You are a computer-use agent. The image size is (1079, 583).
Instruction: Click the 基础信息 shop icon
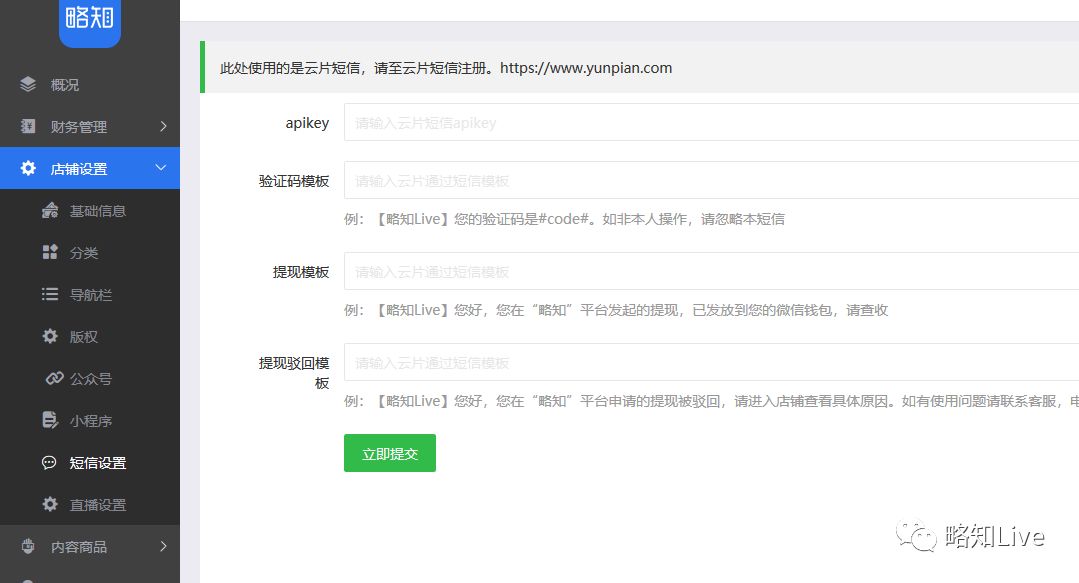[50, 210]
